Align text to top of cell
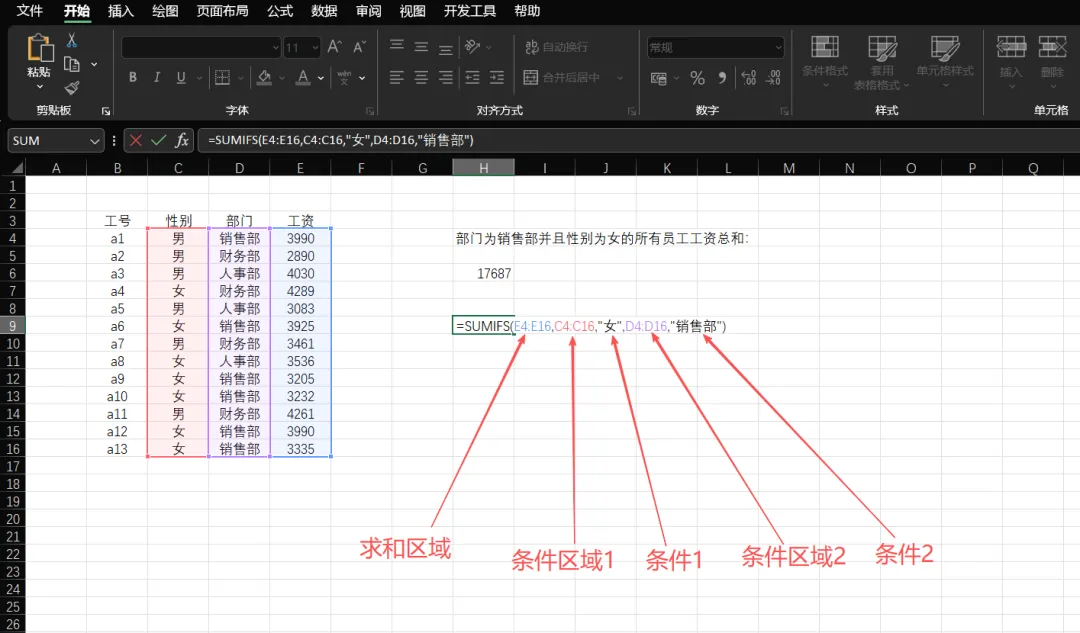The width and height of the screenshot is (1080, 633). pos(397,45)
